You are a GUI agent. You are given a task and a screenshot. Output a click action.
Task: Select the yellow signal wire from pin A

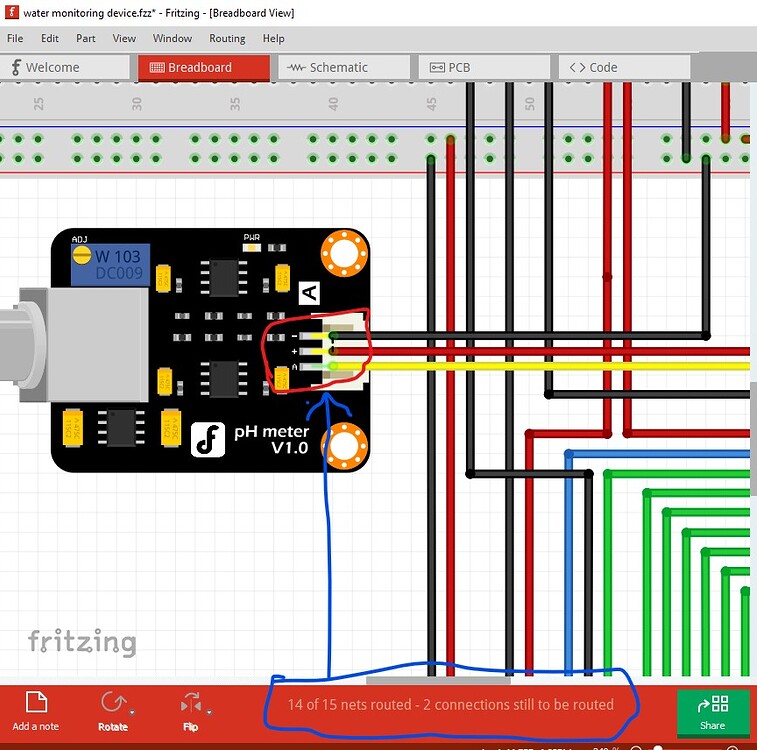[x=541, y=366]
